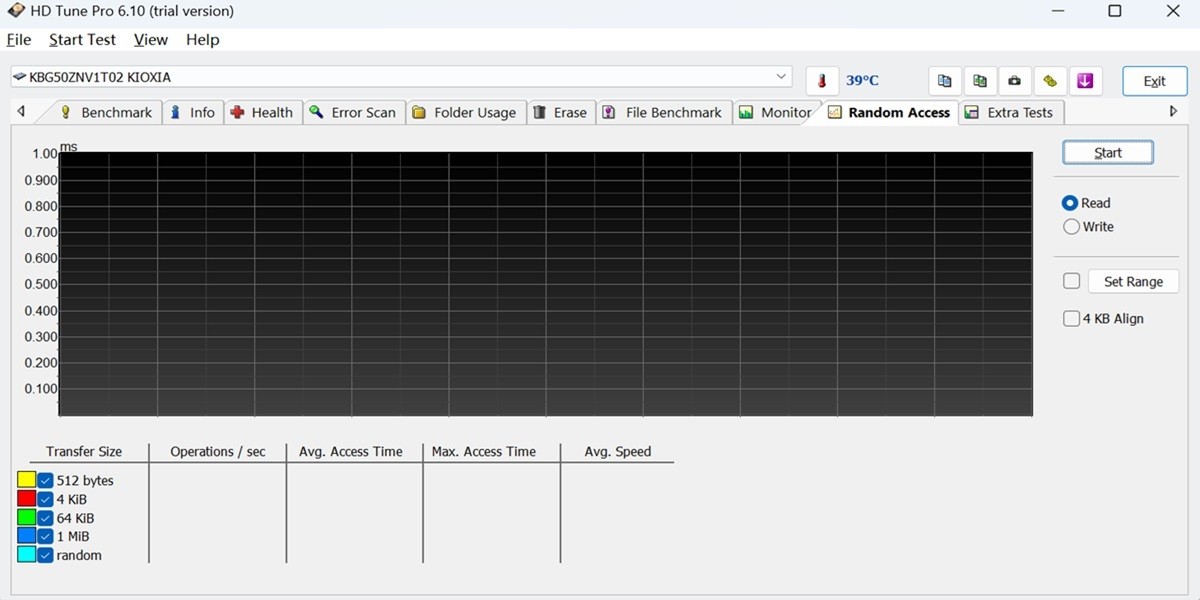
Task: Uncheck the 512 bytes transfer size
Action: [45, 481]
